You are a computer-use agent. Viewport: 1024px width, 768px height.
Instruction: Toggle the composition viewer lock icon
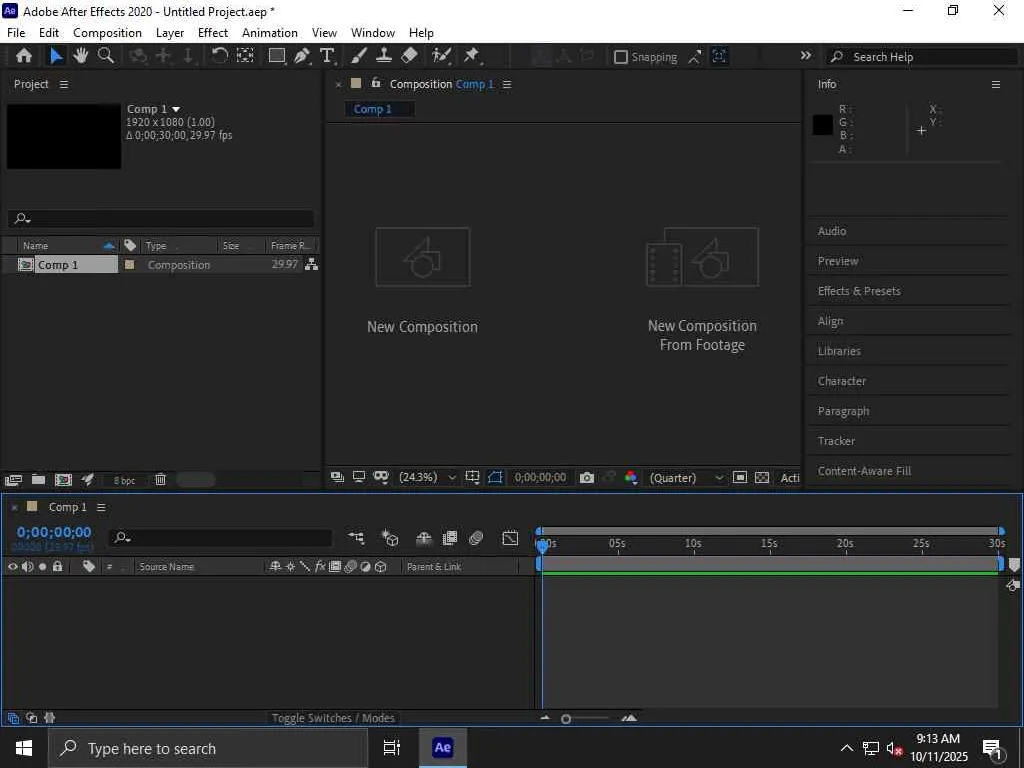pyautogui.click(x=376, y=83)
